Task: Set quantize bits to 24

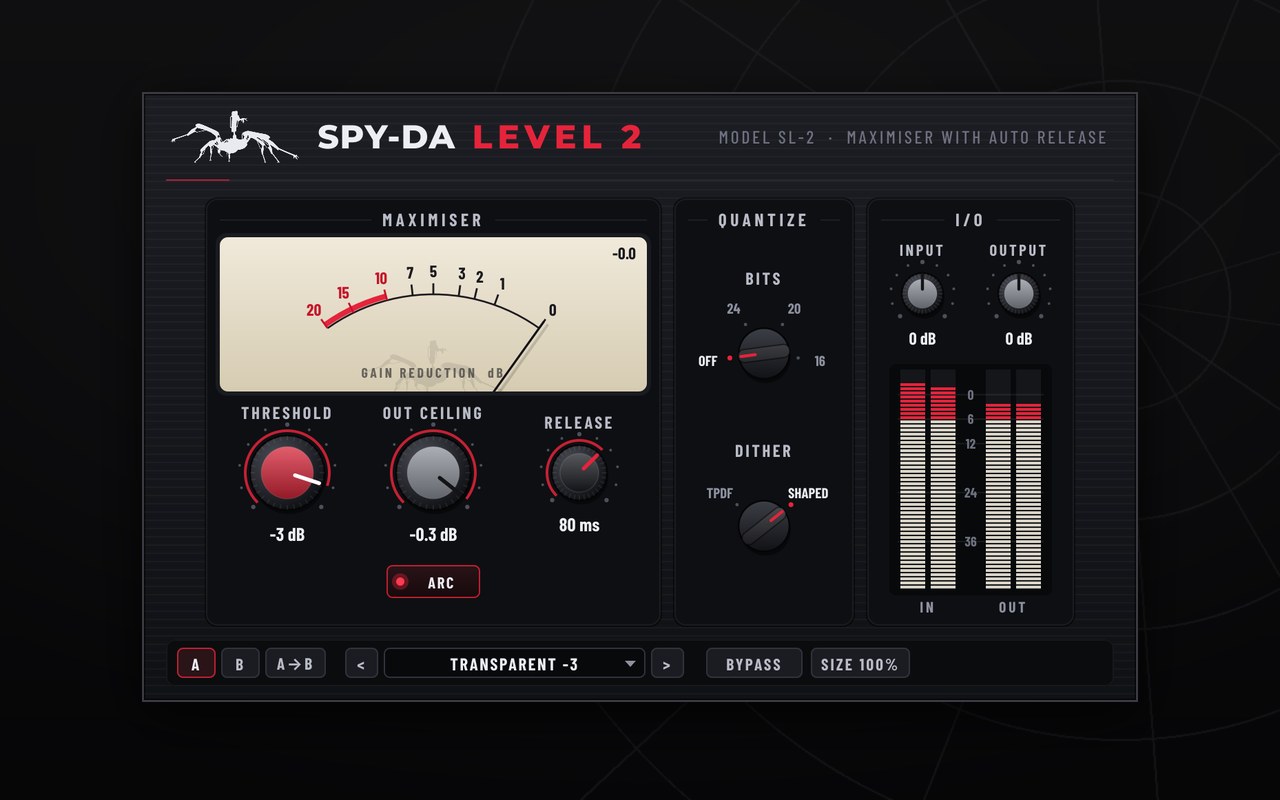Action: point(734,309)
